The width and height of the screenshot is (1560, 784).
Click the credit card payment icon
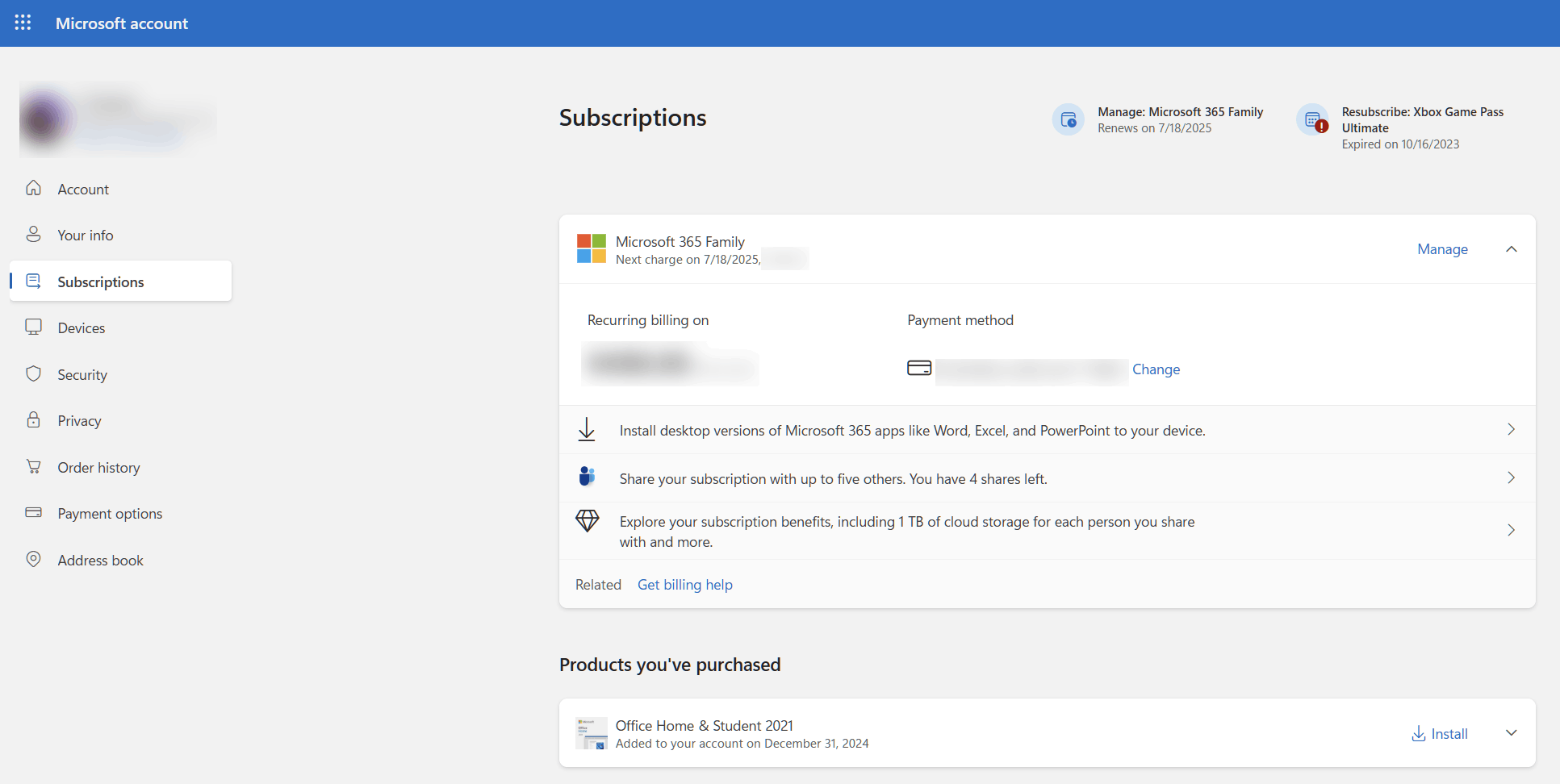point(919,369)
